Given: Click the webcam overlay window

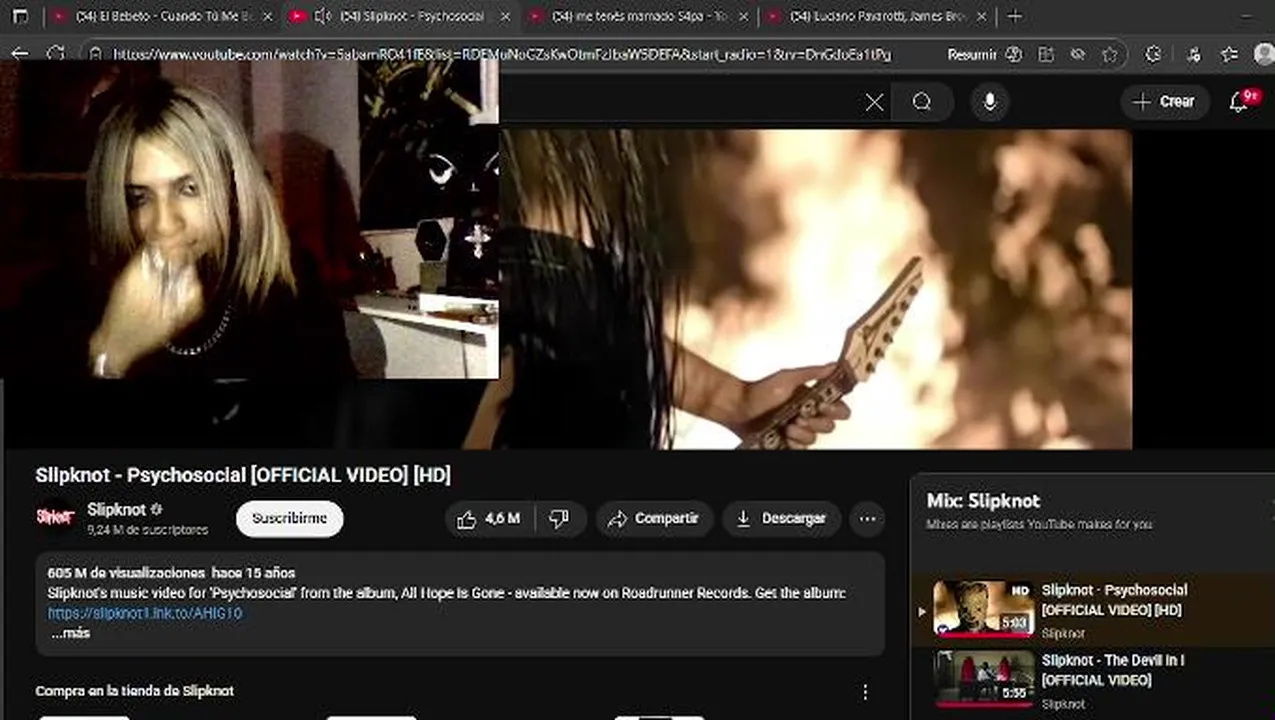Looking at the screenshot, I should [249, 219].
